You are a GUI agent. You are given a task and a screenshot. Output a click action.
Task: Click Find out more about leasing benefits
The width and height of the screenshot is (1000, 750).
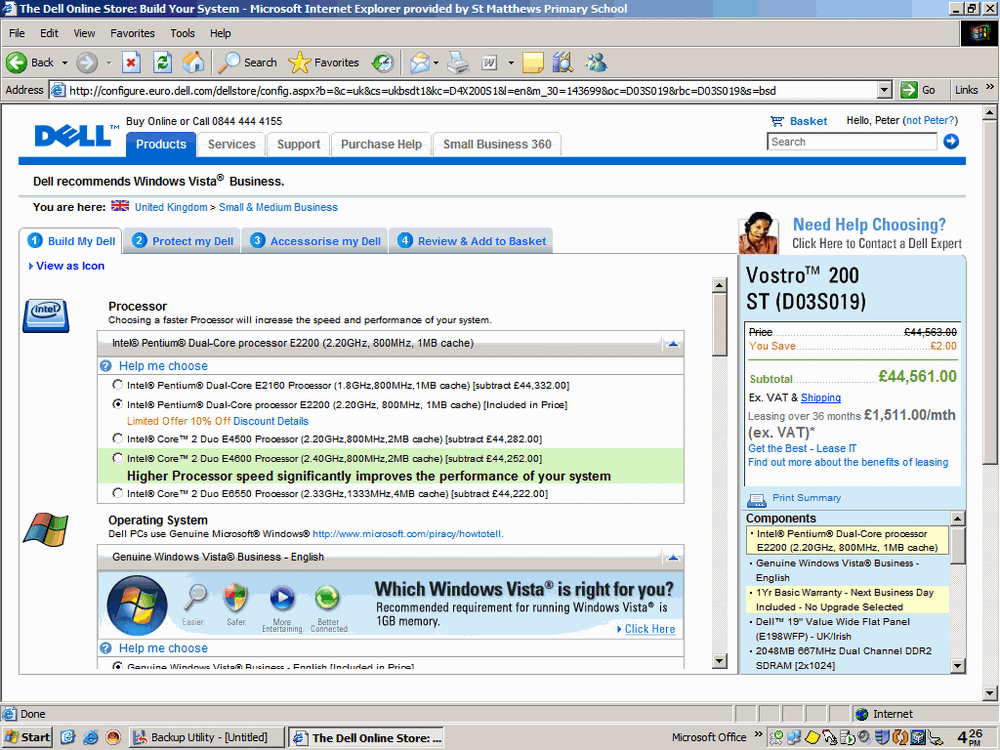click(x=848, y=462)
